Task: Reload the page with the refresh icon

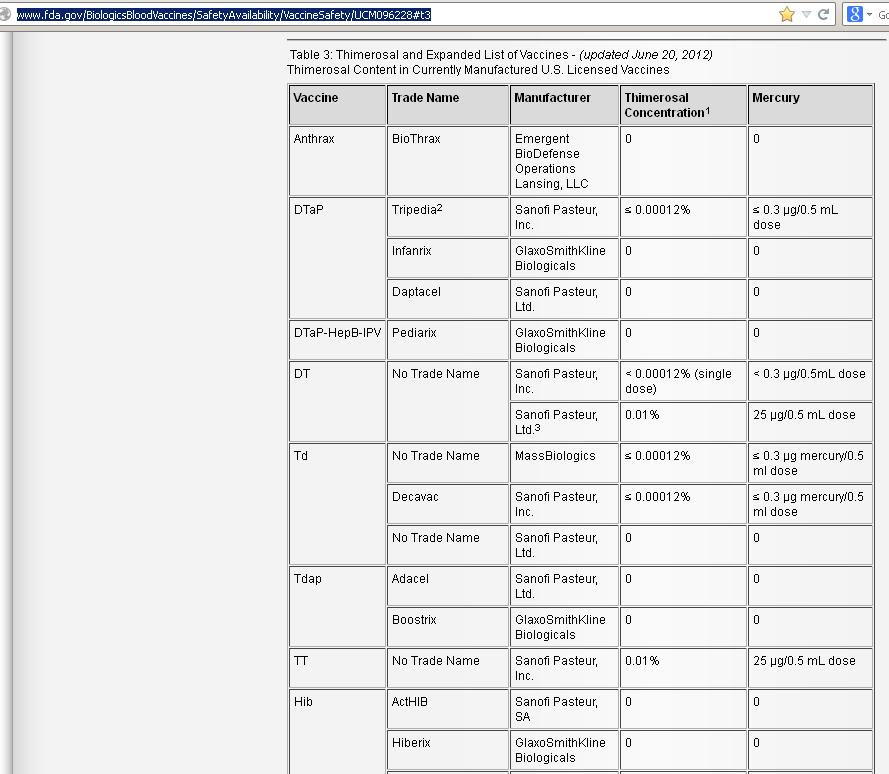Action: tap(824, 14)
